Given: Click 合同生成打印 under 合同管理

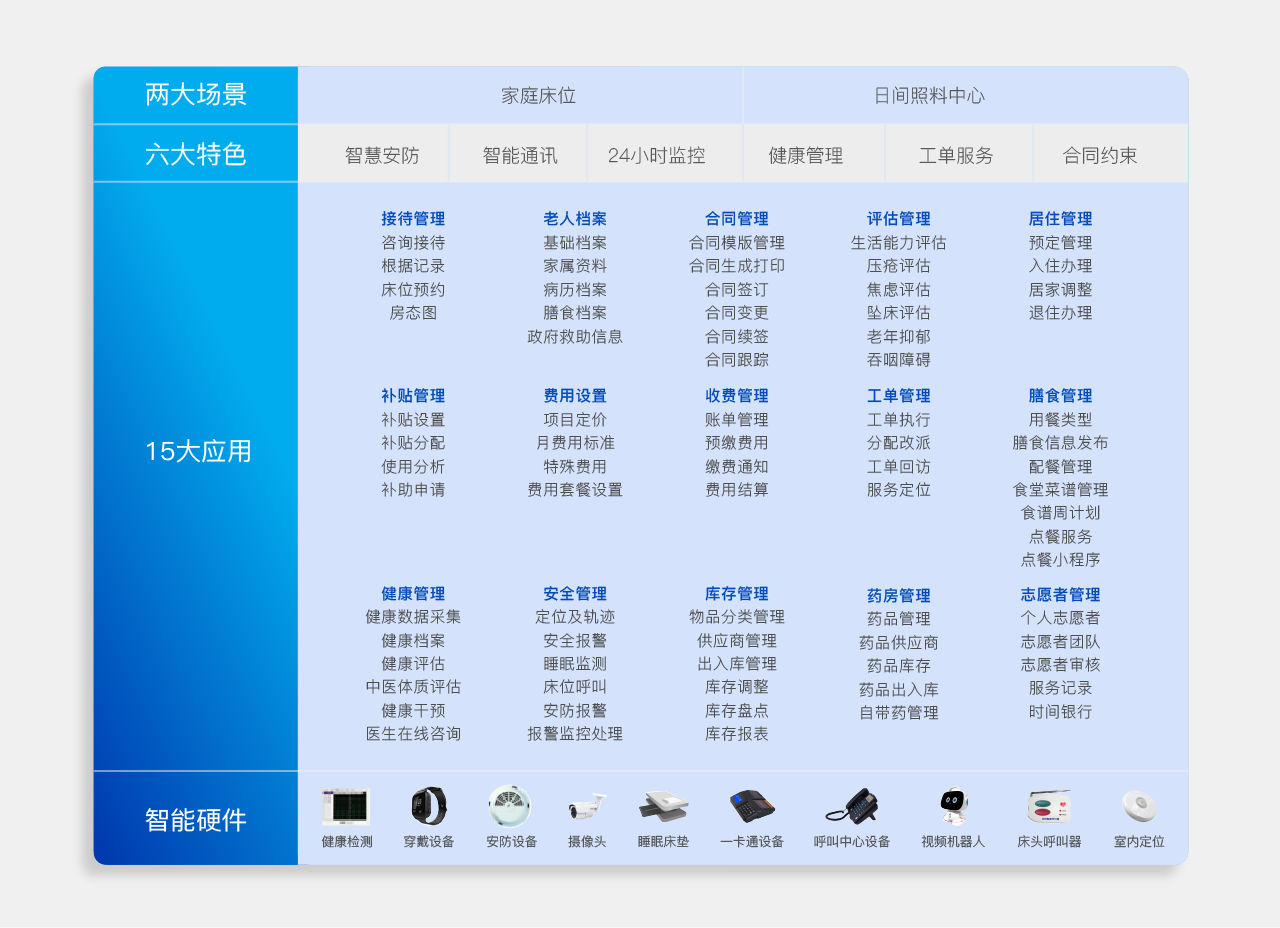Looking at the screenshot, I should click(737, 266).
